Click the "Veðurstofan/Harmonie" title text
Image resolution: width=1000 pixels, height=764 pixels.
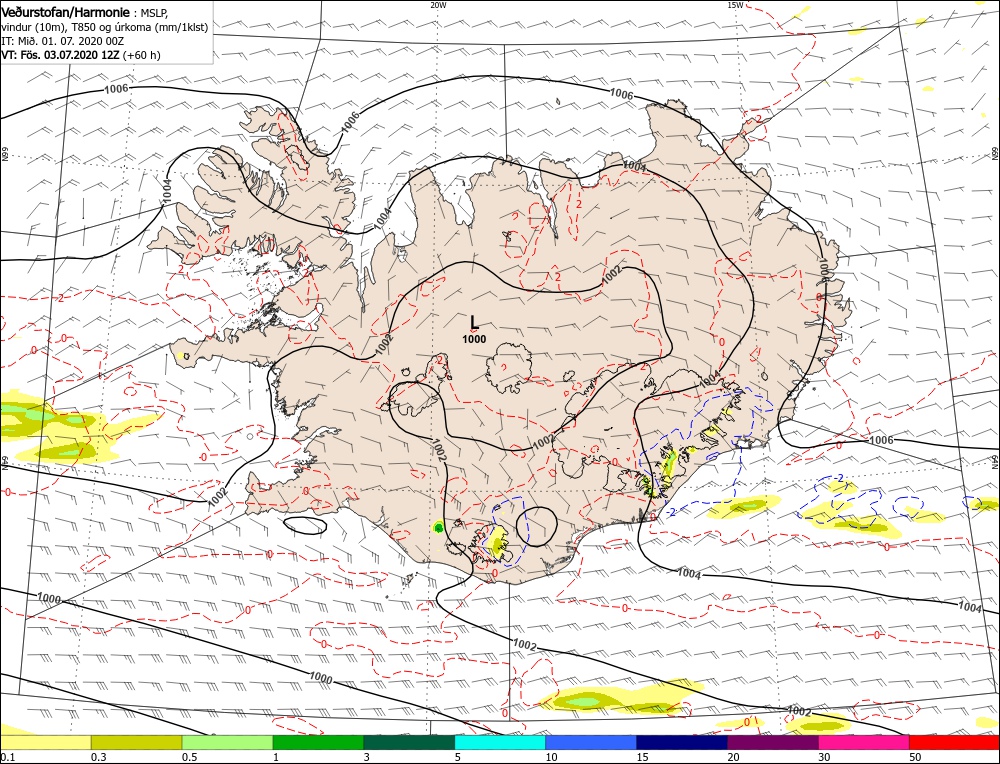click(x=66, y=13)
